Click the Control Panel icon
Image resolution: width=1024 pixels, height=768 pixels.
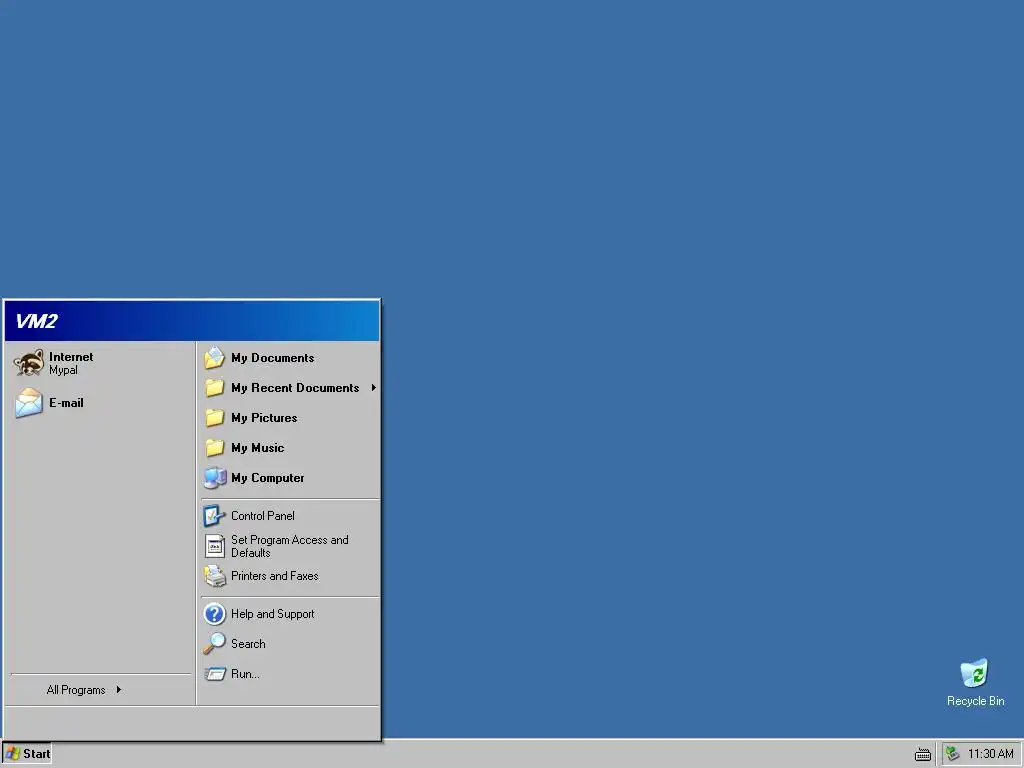(214, 516)
